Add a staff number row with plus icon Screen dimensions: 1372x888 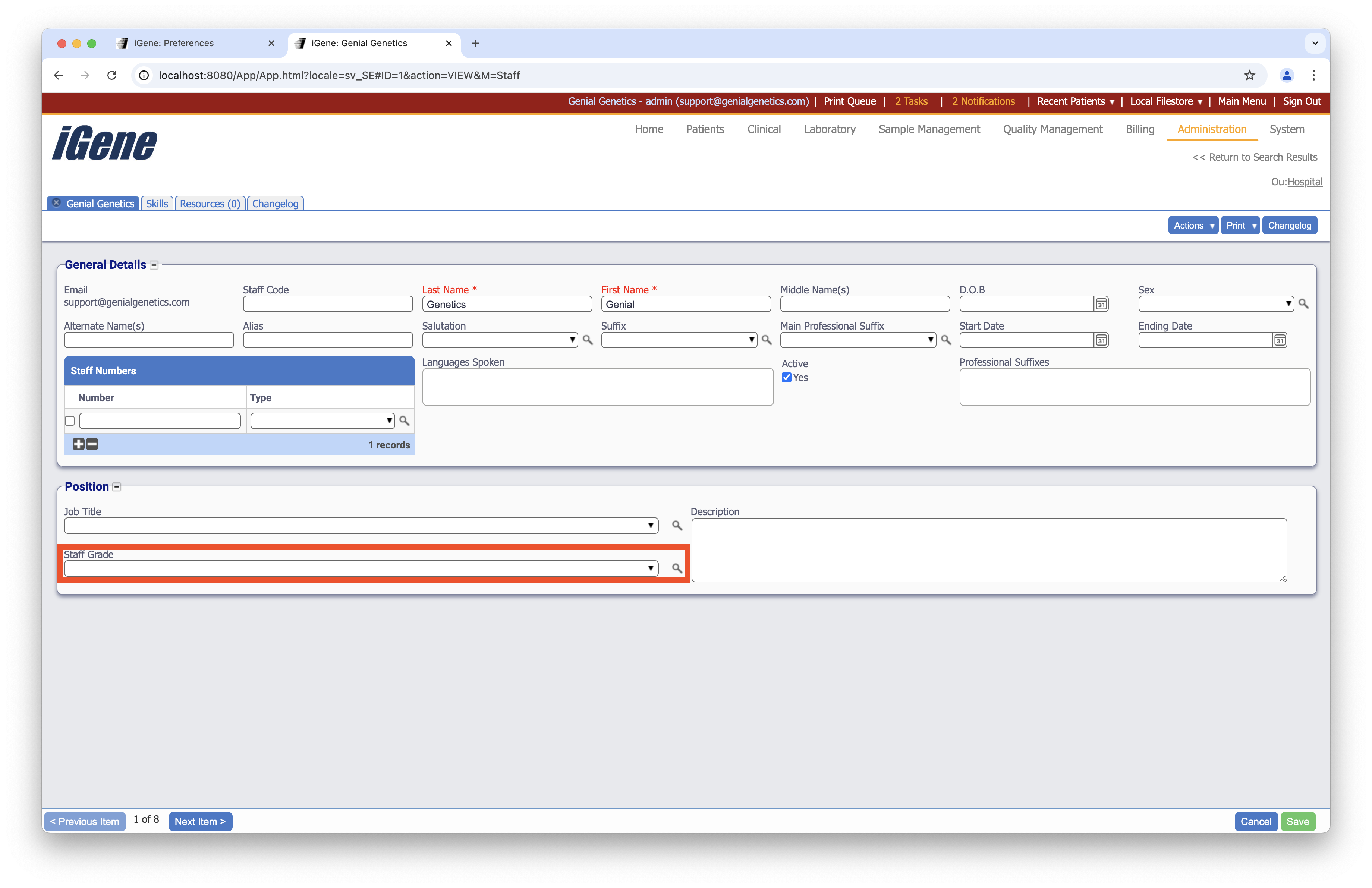[78, 444]
